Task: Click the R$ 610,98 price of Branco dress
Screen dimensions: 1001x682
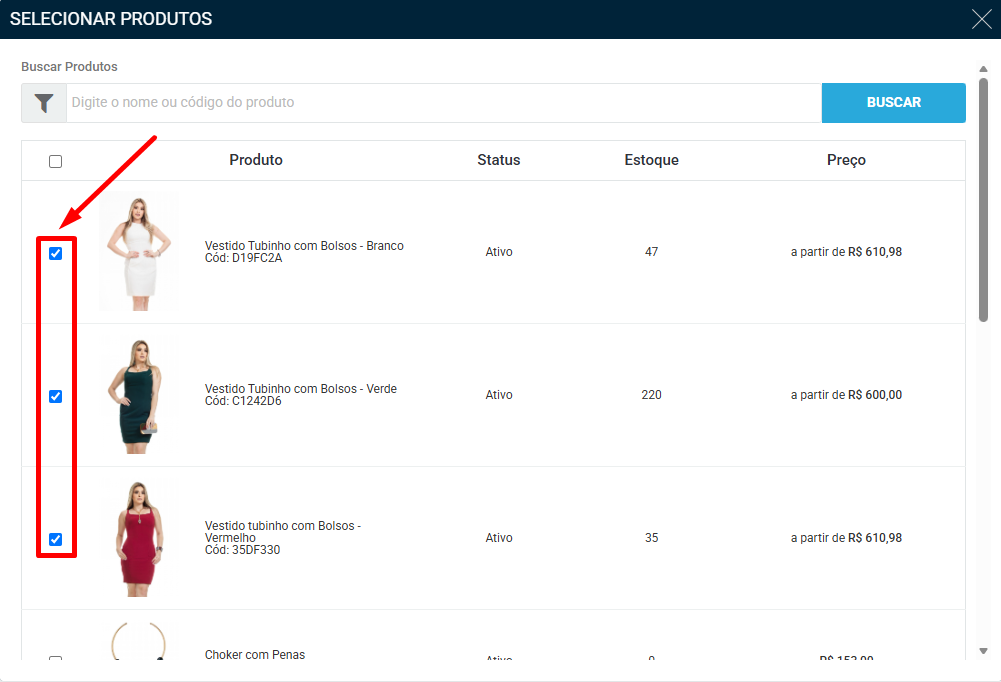Action: [x=875, y=252]
